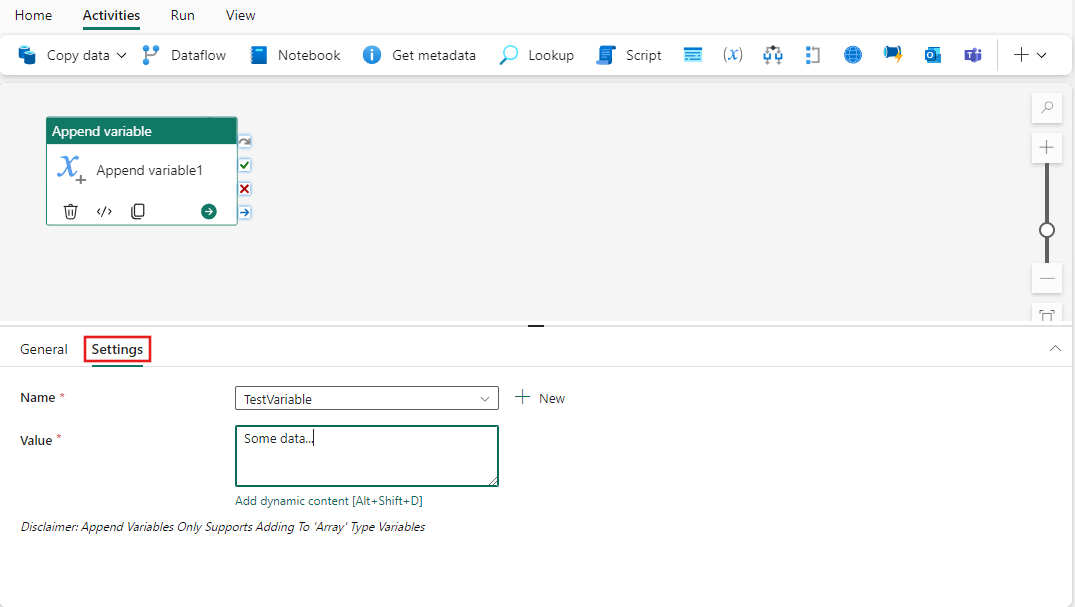
Task: Open Add dynamic content link
Action: [329, 500]
